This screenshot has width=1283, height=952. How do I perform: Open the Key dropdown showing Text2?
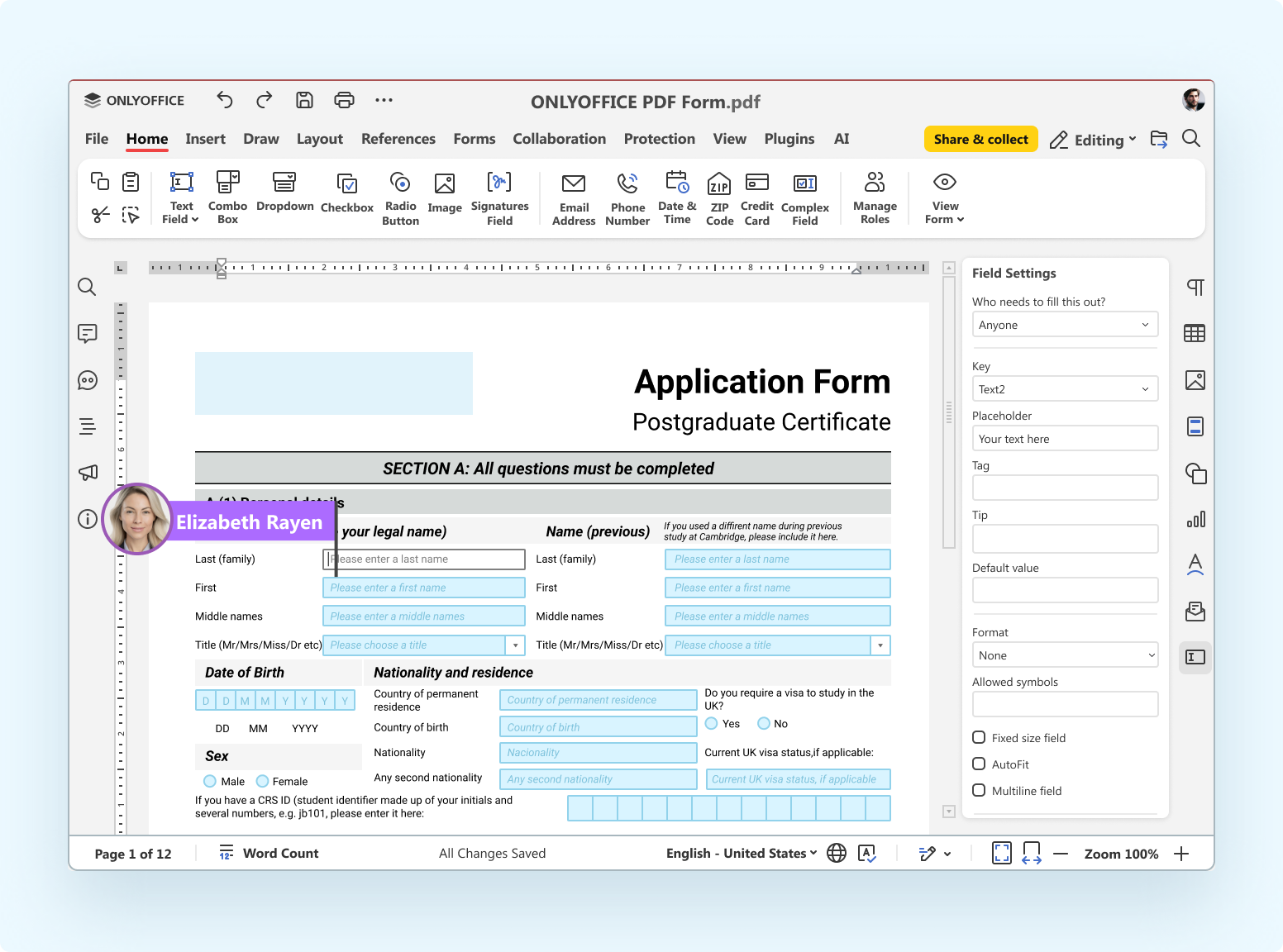click(x=1065, y=389)
